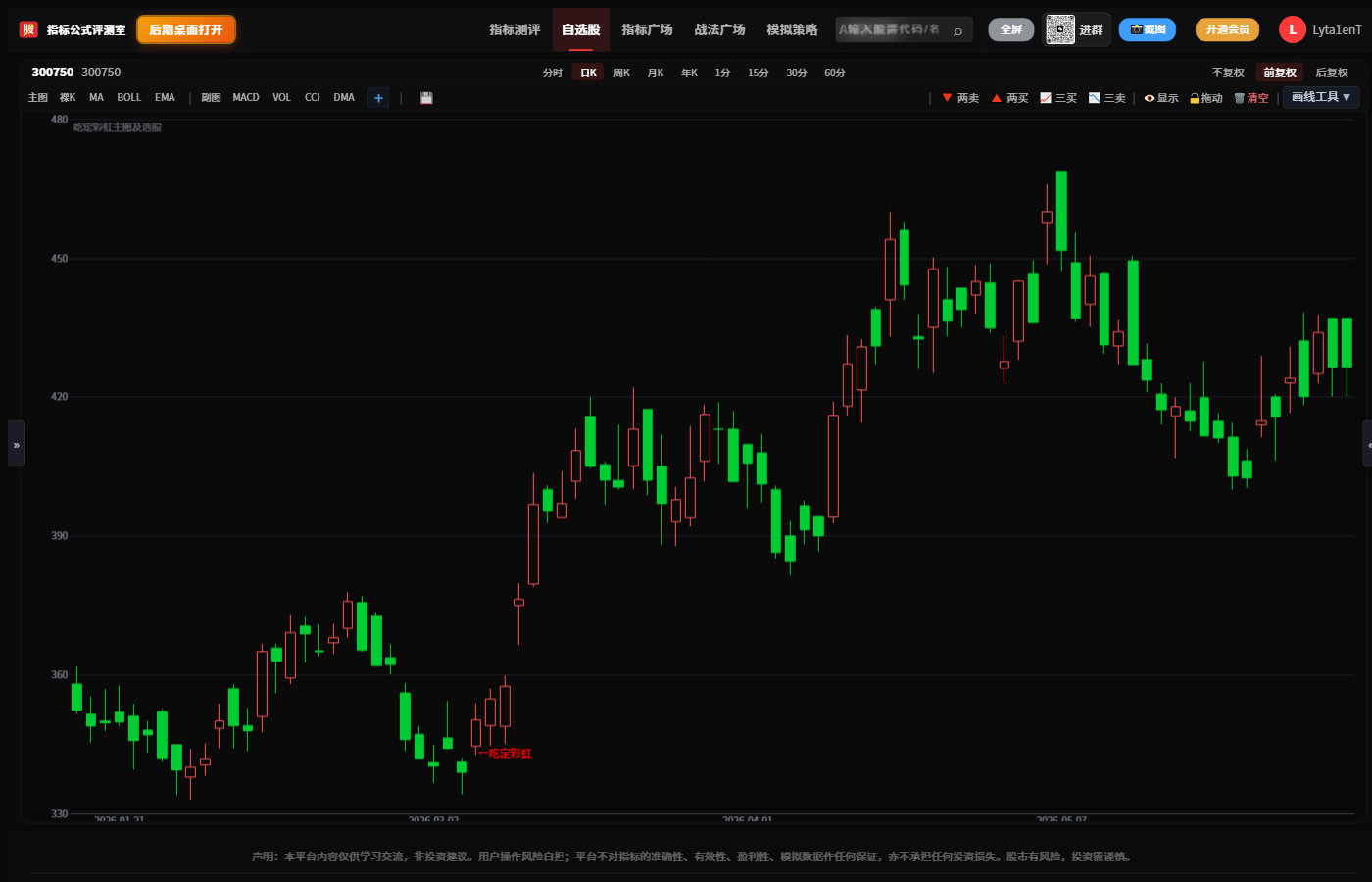
Task: Enable the DMA sub-chart indicator
Action: pos(344,98)
